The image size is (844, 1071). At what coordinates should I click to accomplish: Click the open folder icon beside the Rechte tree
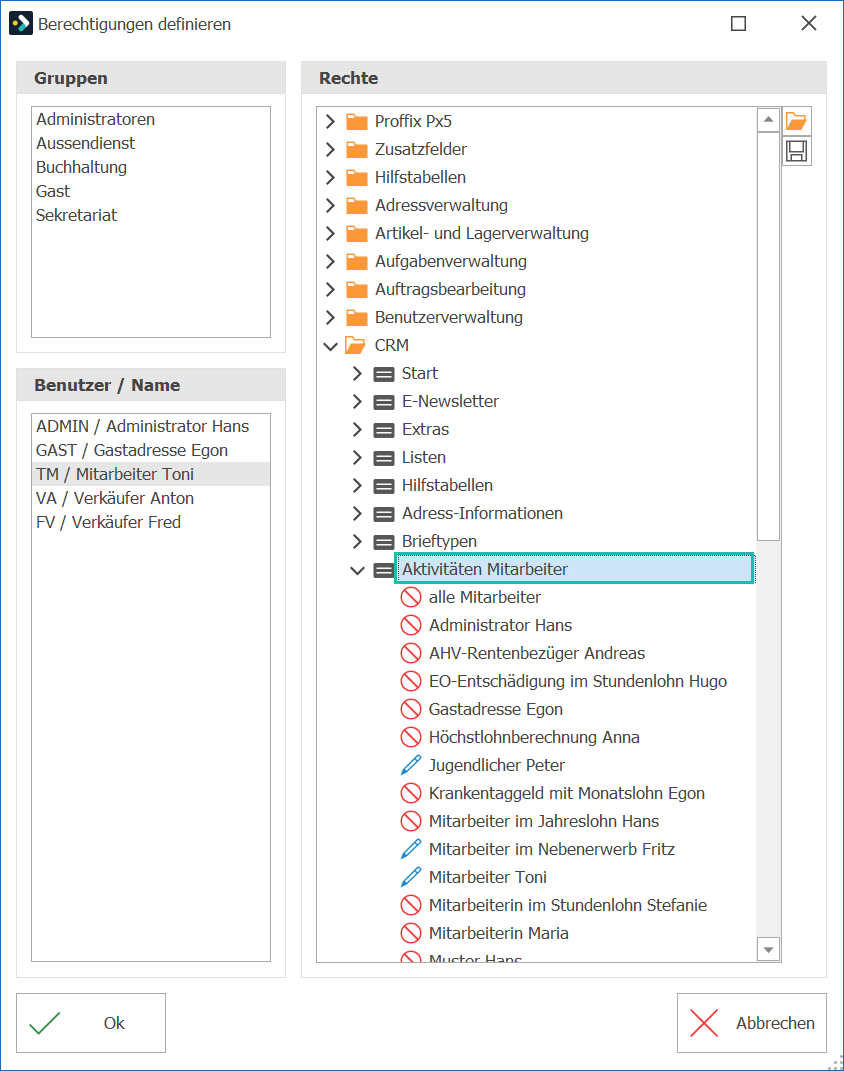[x=796, y=122]
